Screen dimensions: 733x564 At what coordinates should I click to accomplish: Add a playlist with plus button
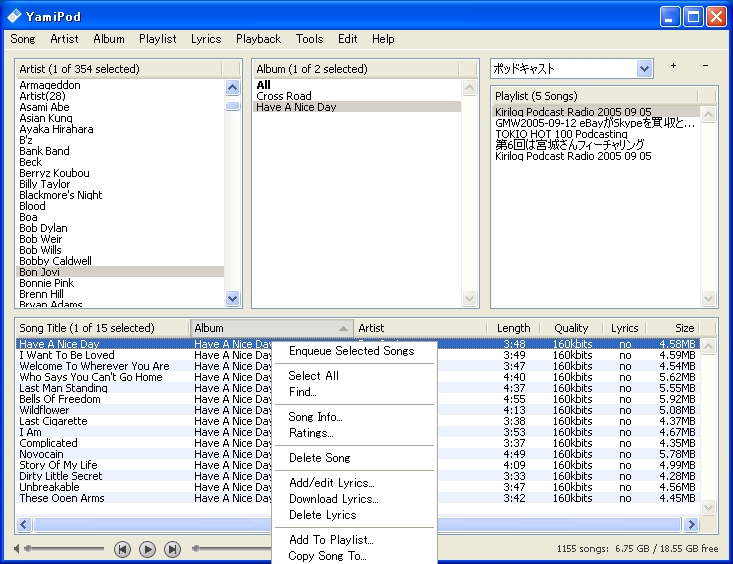(673, 66)
